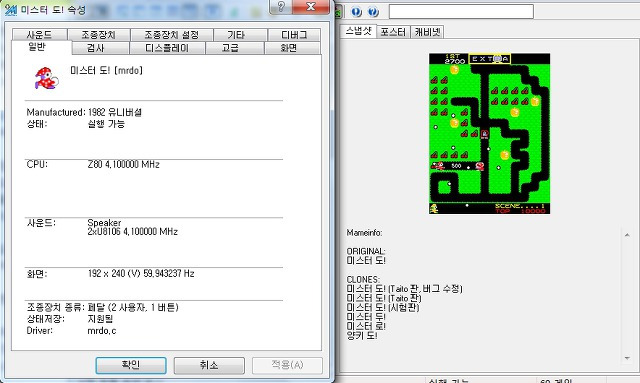Click the '1982 유니버설' manufacturer text

point(115,112)
